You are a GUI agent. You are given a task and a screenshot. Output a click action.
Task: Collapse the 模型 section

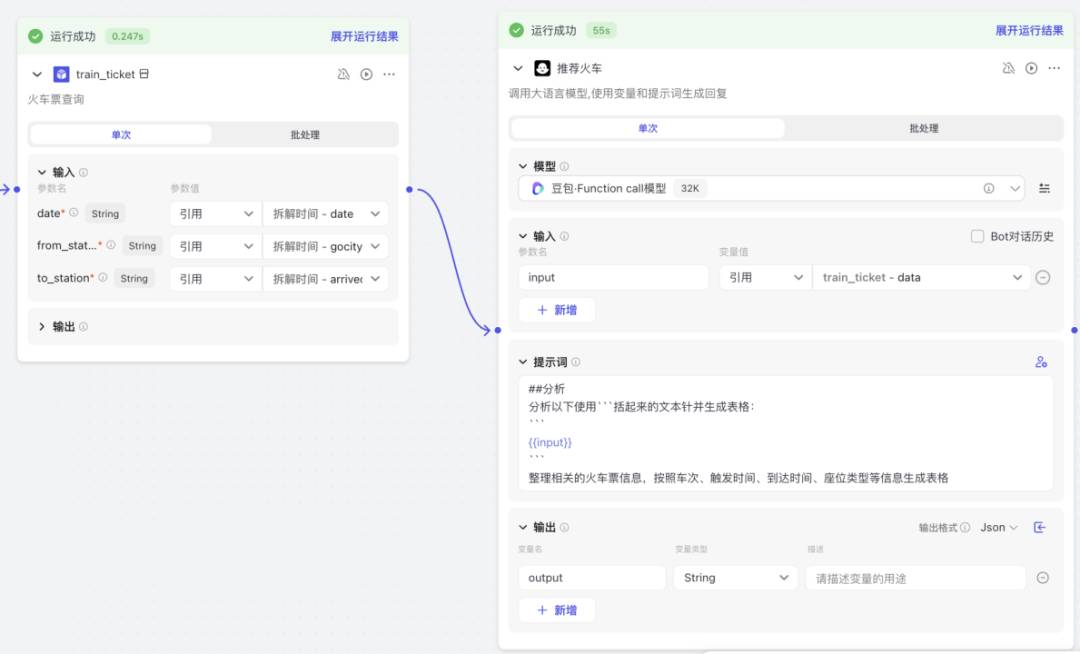(522, 166)
